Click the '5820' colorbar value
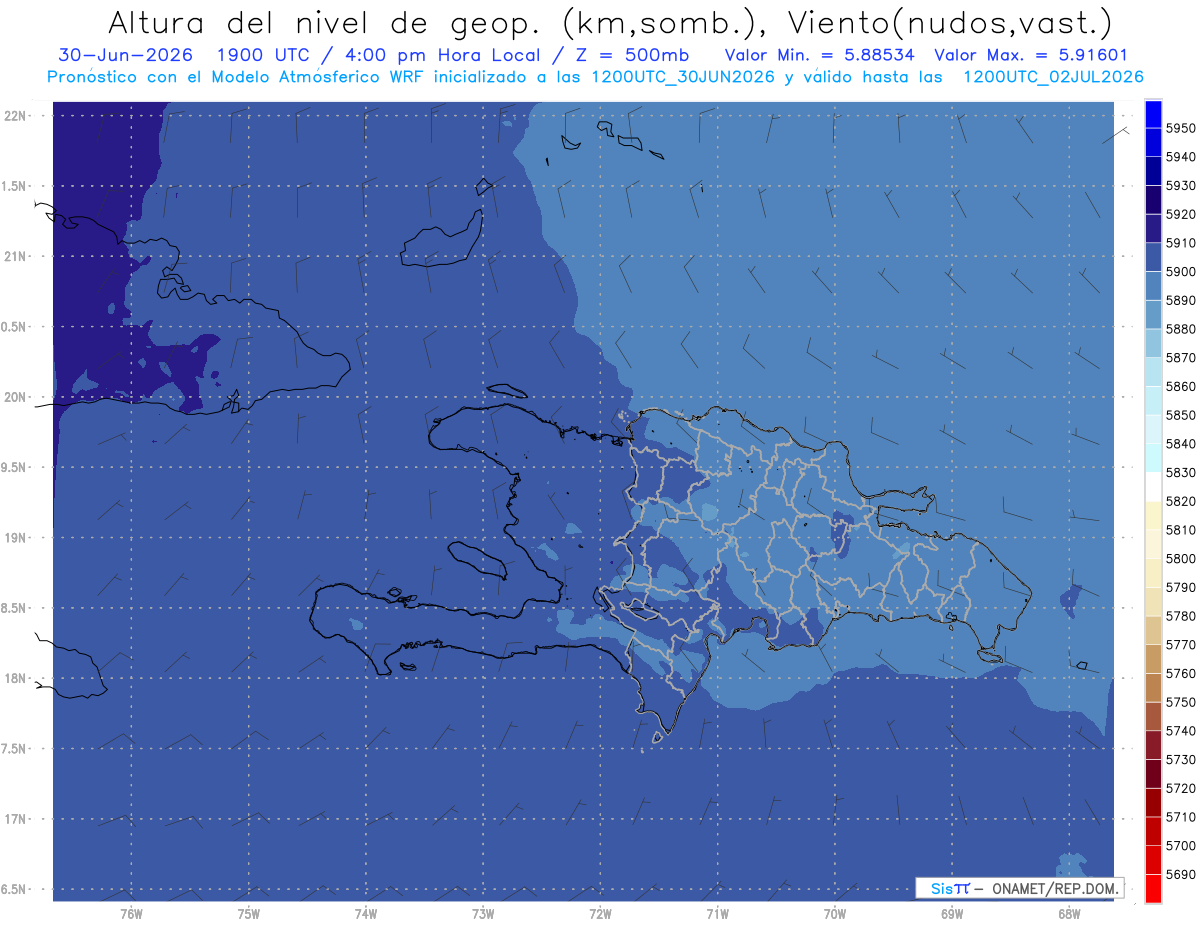 [x=1180, y=501]
